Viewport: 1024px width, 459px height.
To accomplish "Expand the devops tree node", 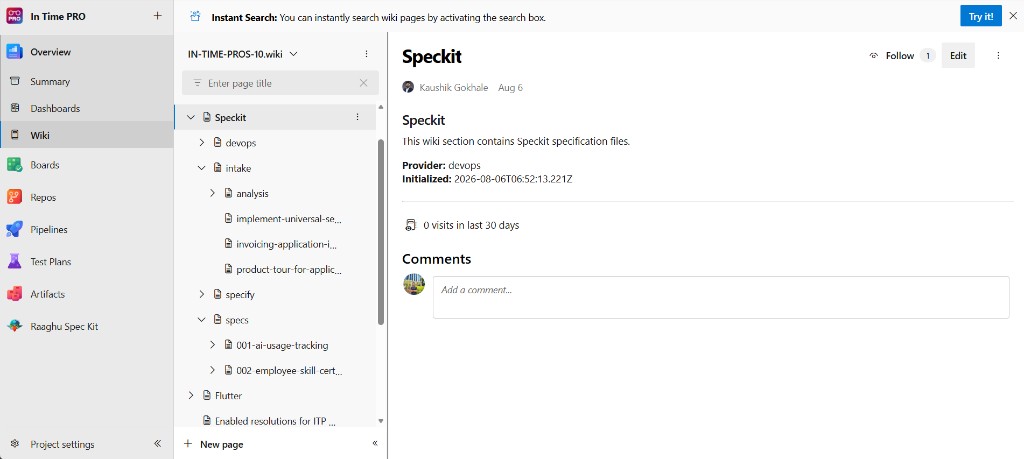I will [x=202, y=142].
